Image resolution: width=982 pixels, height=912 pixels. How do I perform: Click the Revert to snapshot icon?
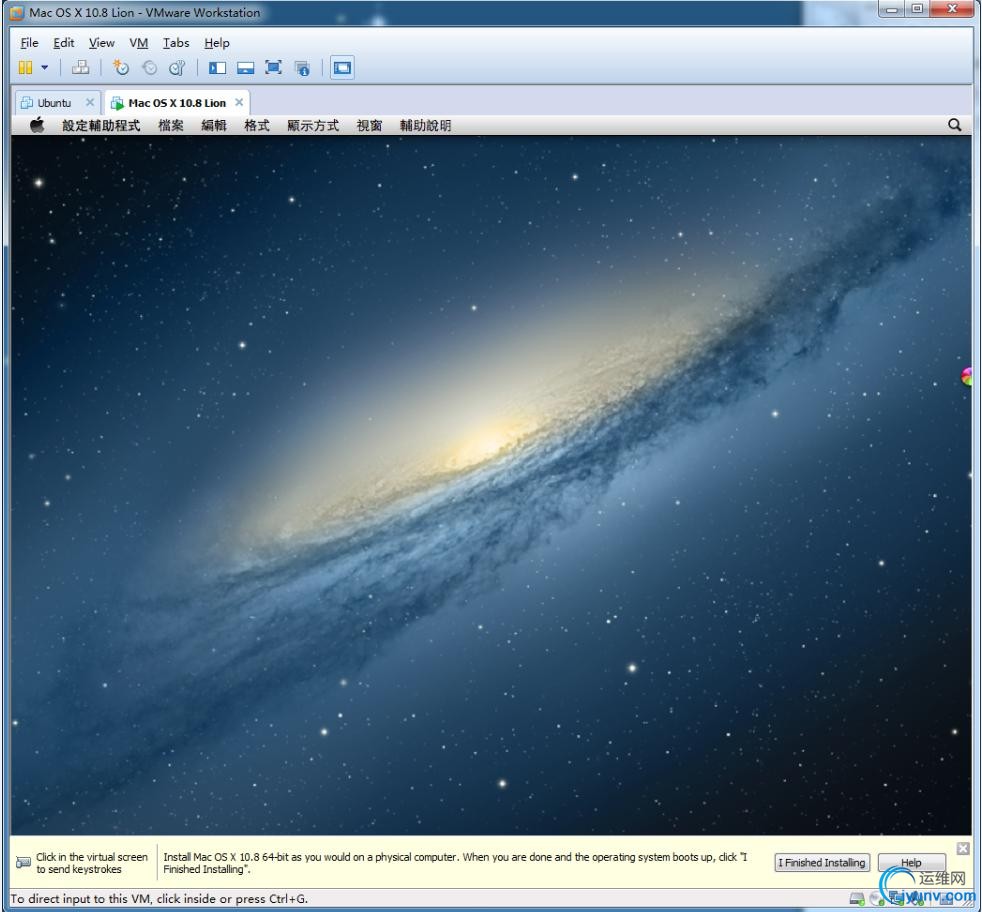149,68
